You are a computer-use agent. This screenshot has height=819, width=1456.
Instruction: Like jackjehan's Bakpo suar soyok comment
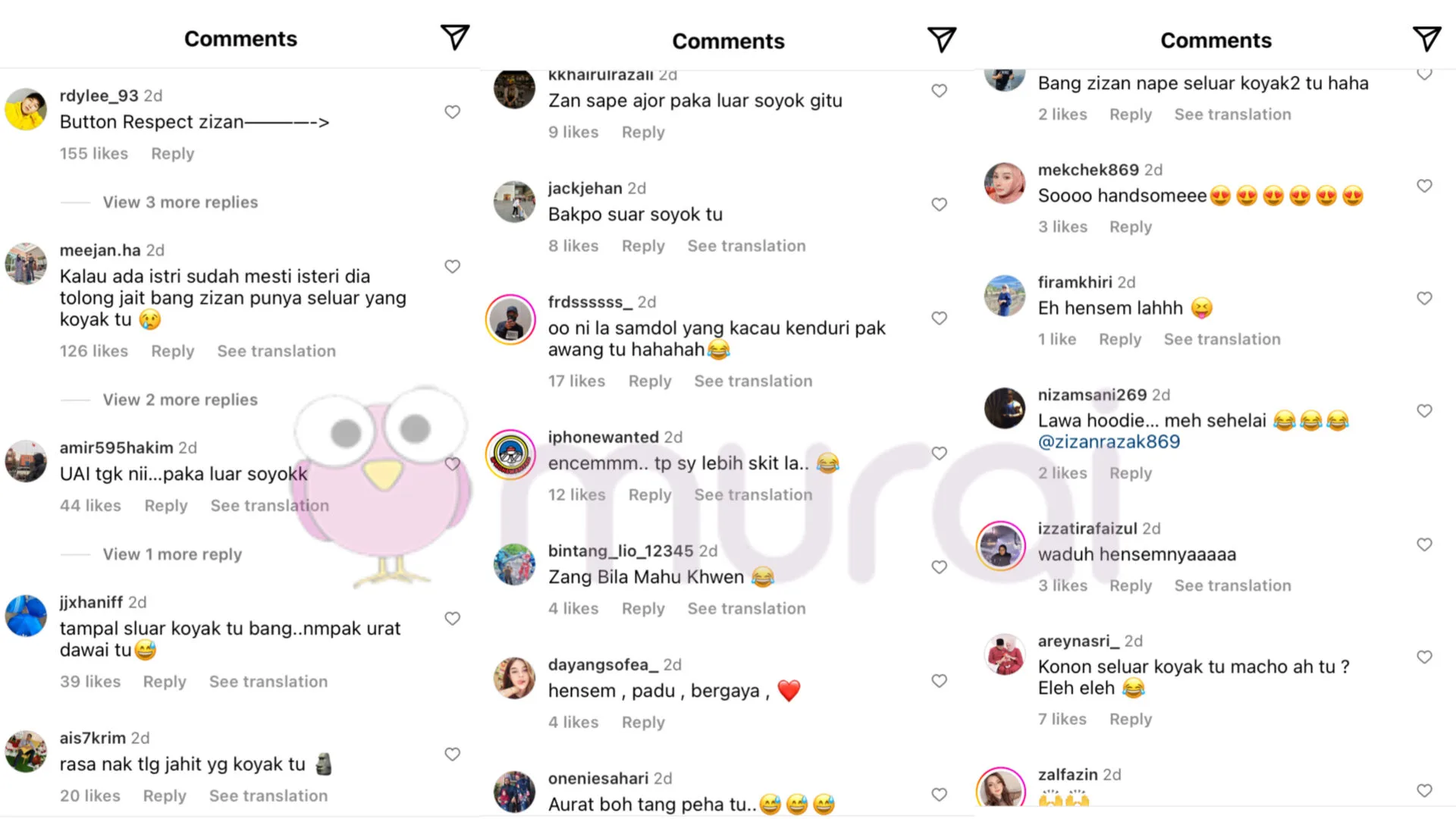pyautogui.click(x=940, y=205)
